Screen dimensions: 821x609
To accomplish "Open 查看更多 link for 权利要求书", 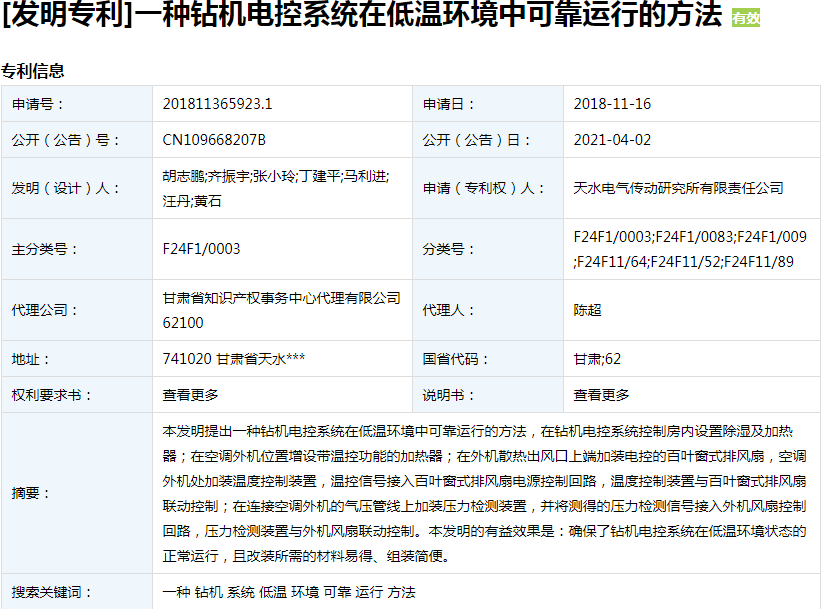I will click(x=190, y=395).
